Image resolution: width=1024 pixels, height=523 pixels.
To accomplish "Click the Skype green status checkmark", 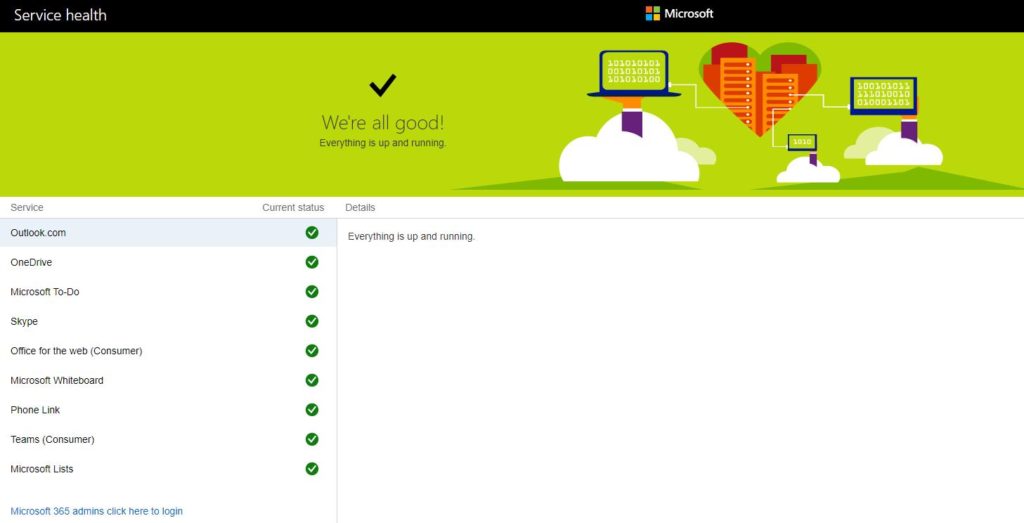I will point(312,321).
